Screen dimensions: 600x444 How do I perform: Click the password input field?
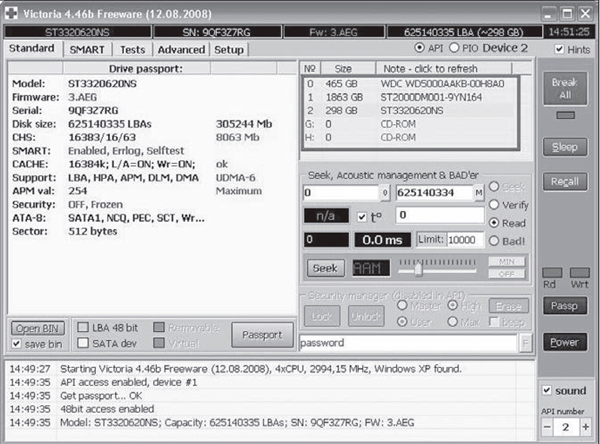(x=408, y=343)
